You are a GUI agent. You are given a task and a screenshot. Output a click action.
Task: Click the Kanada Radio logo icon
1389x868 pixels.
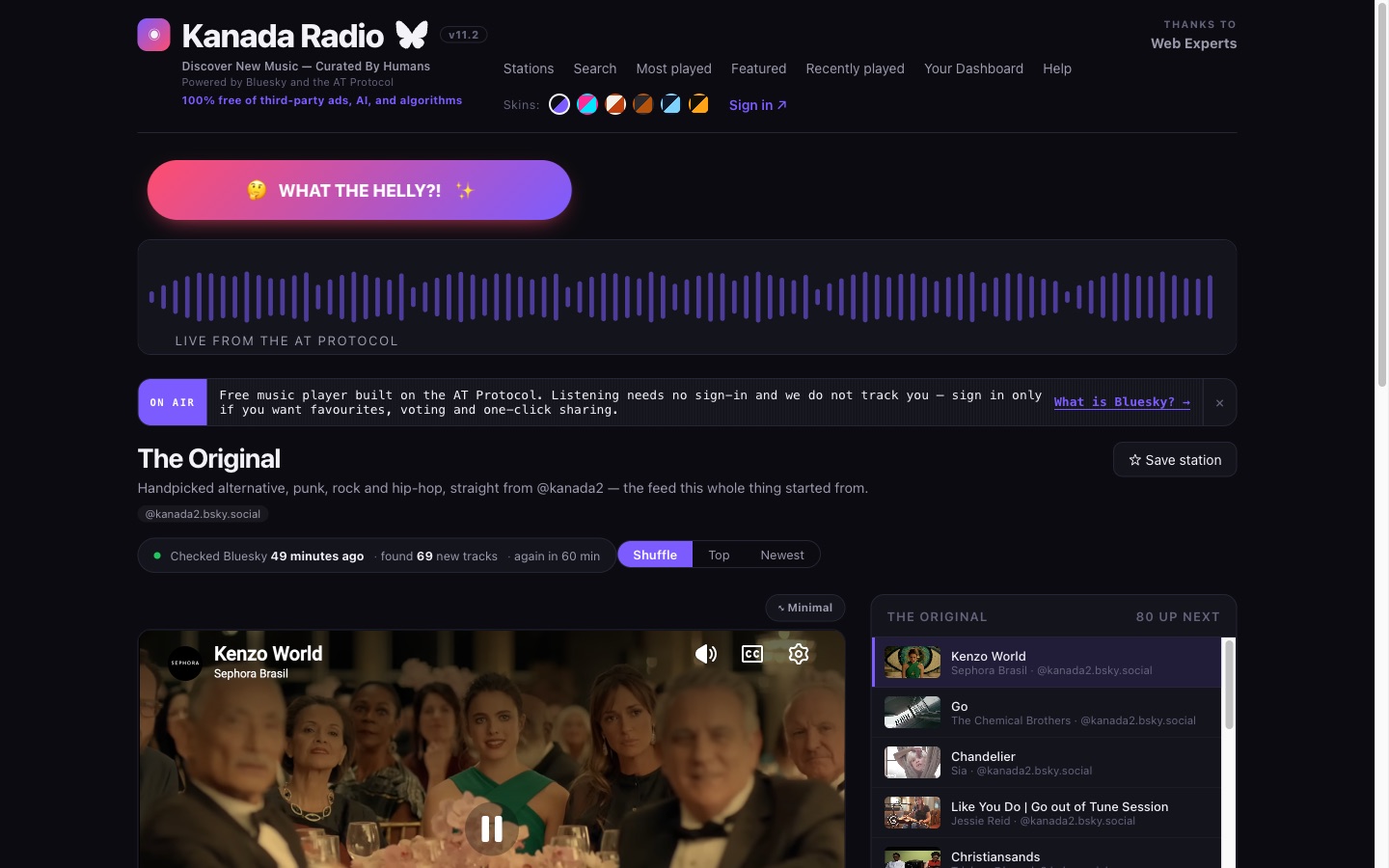pyautogui.click(x=153, y=35)
